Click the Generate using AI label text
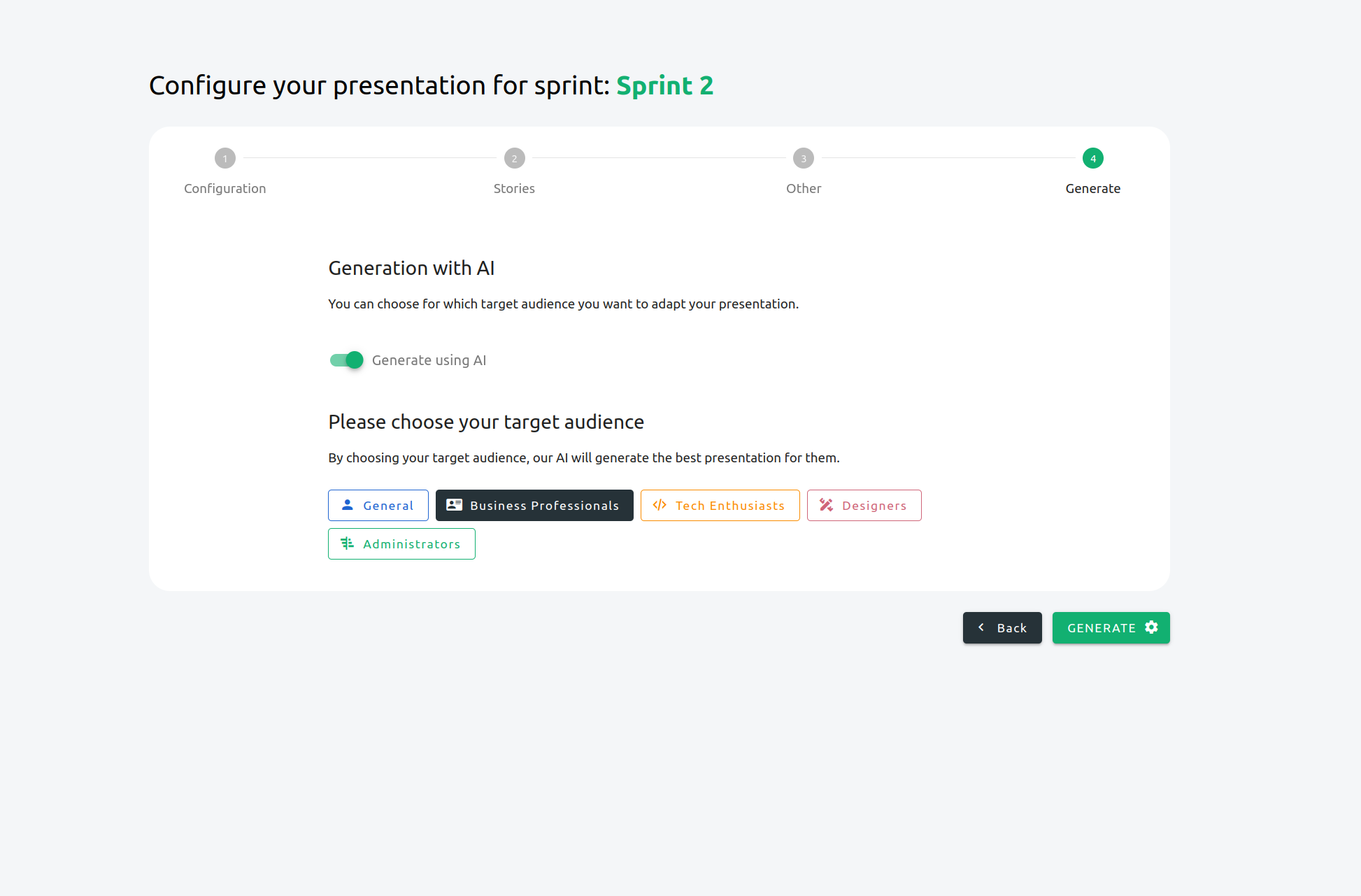Viewport: 1361px width, 896px height. coord(429,360)
